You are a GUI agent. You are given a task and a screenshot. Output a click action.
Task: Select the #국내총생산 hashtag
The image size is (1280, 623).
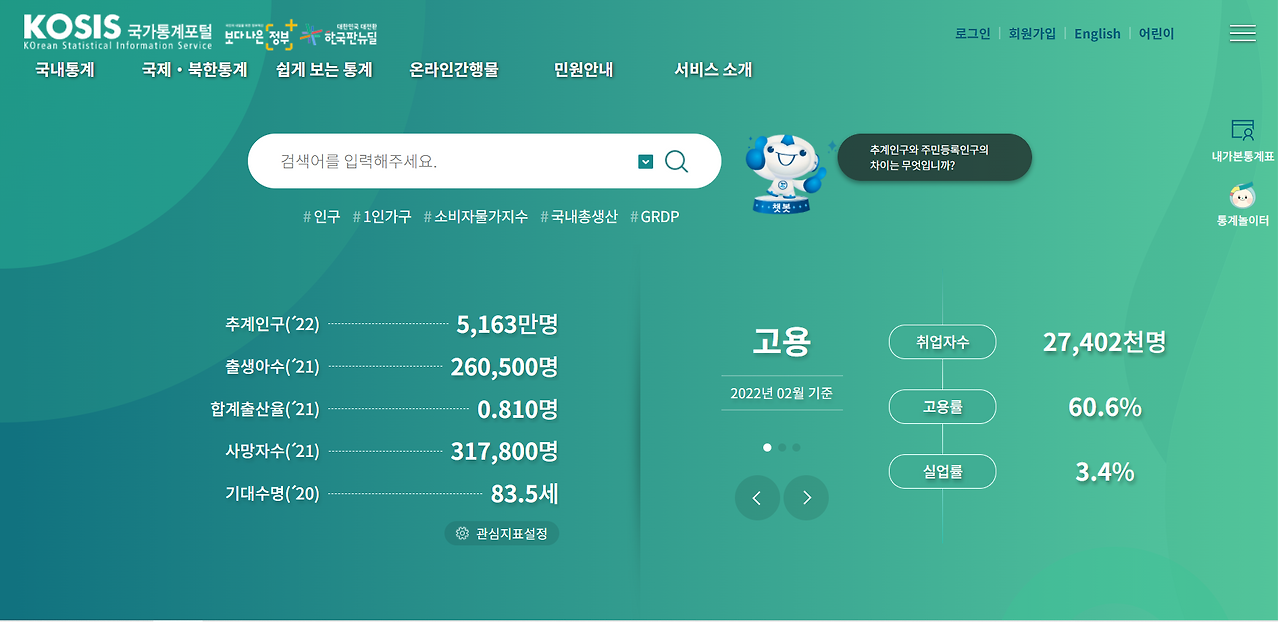pos(579,216)
